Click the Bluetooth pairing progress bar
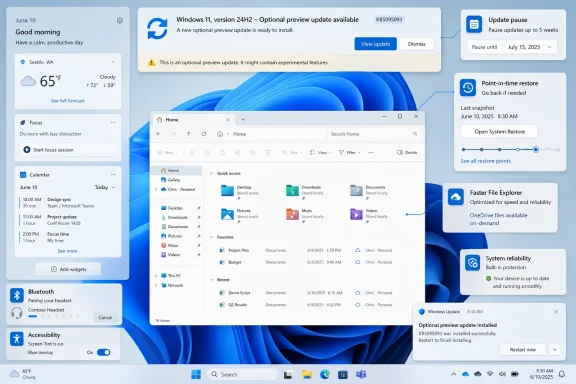This screenshot has width=576, height=384. tap(54, 316)
